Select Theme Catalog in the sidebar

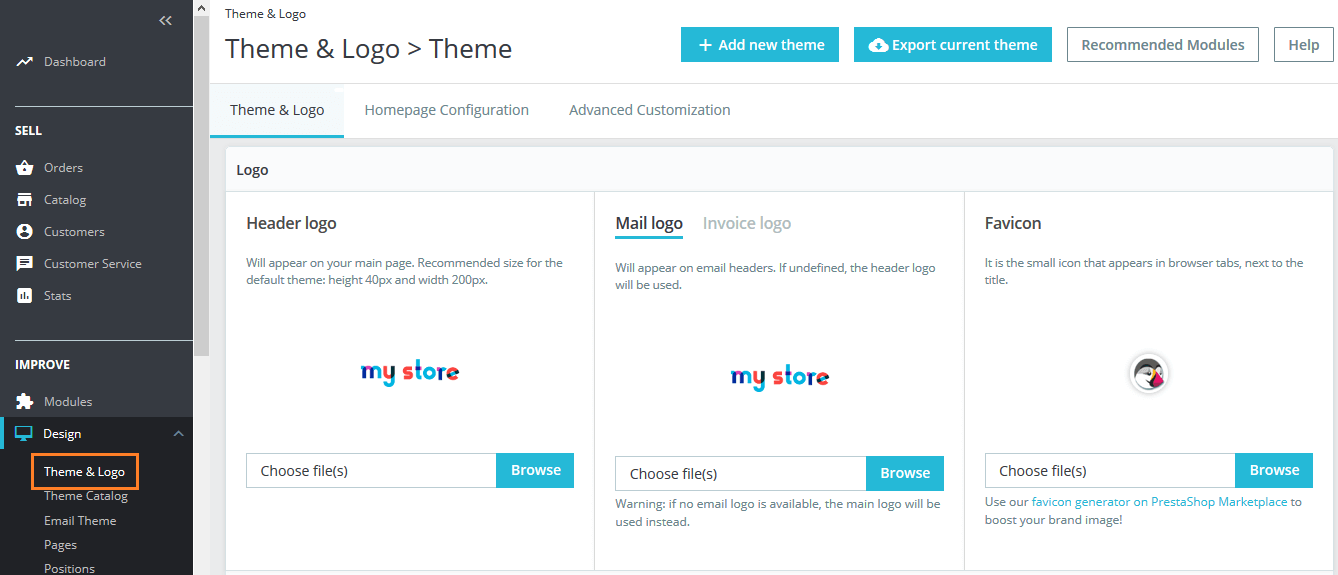coord(86,496)
